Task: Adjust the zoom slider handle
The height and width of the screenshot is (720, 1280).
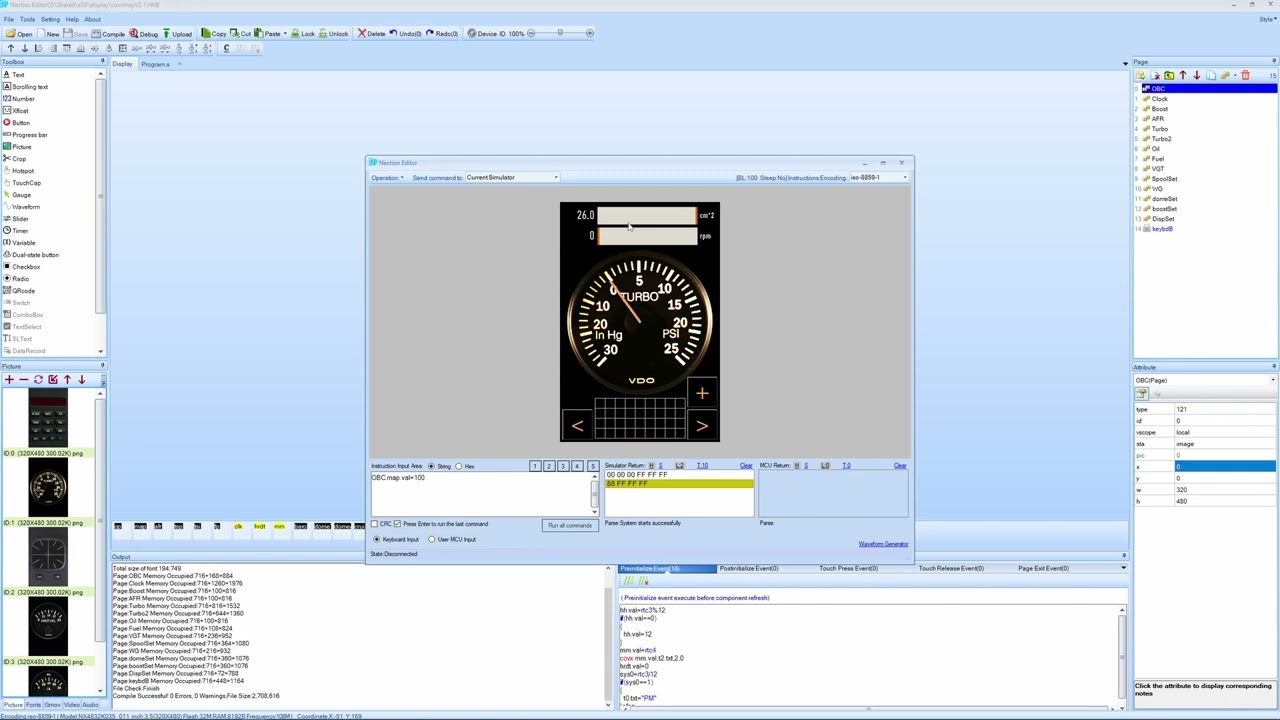Action: click(560, 34)
